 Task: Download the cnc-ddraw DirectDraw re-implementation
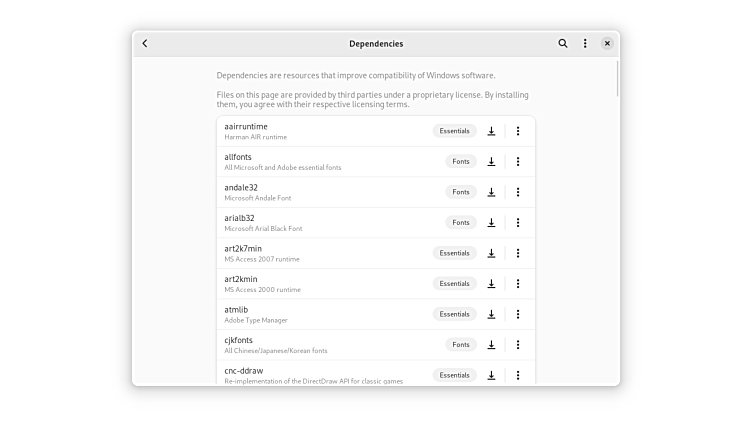click(491, 375)
